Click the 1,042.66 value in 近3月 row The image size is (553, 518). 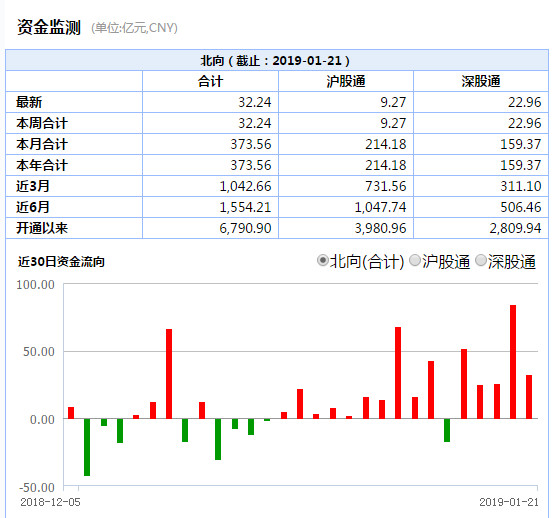click(245, 186)
